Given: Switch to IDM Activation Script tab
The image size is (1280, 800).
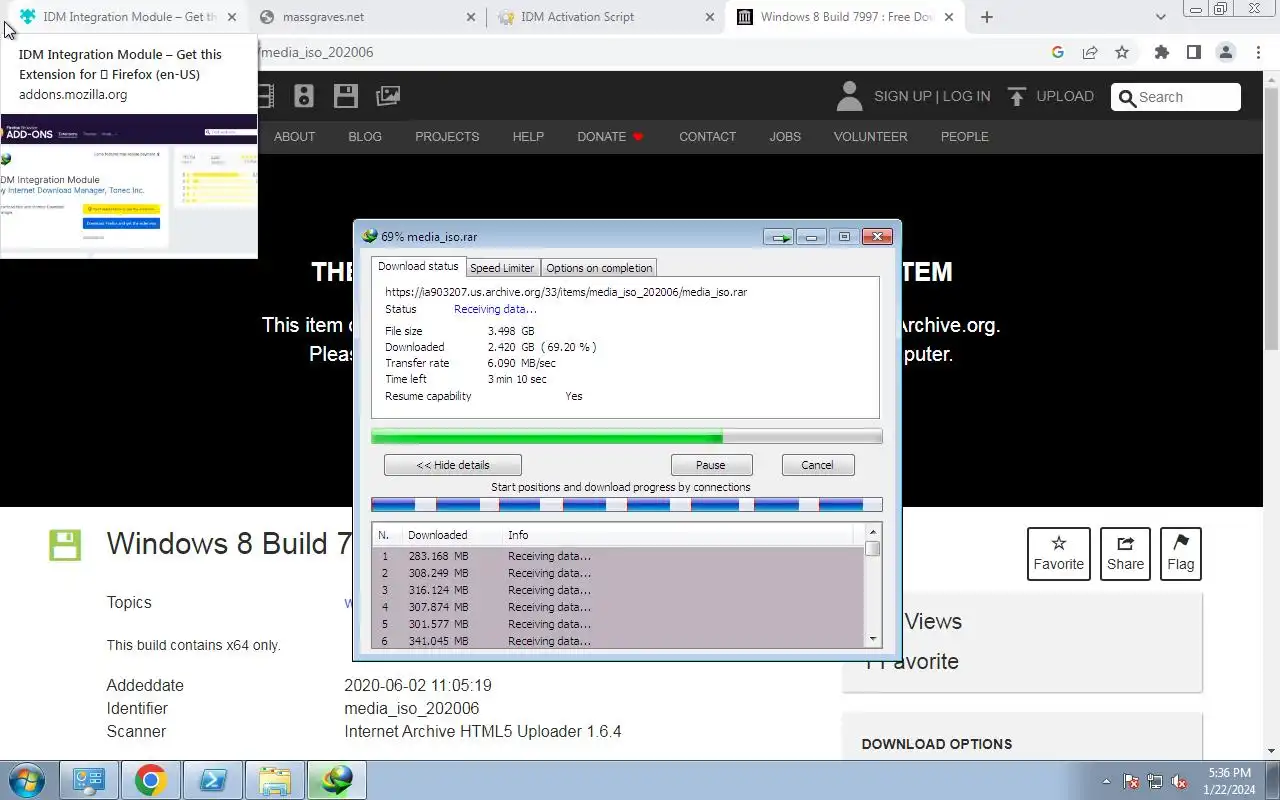Looking at the screenshot, I should click(604, 17).
